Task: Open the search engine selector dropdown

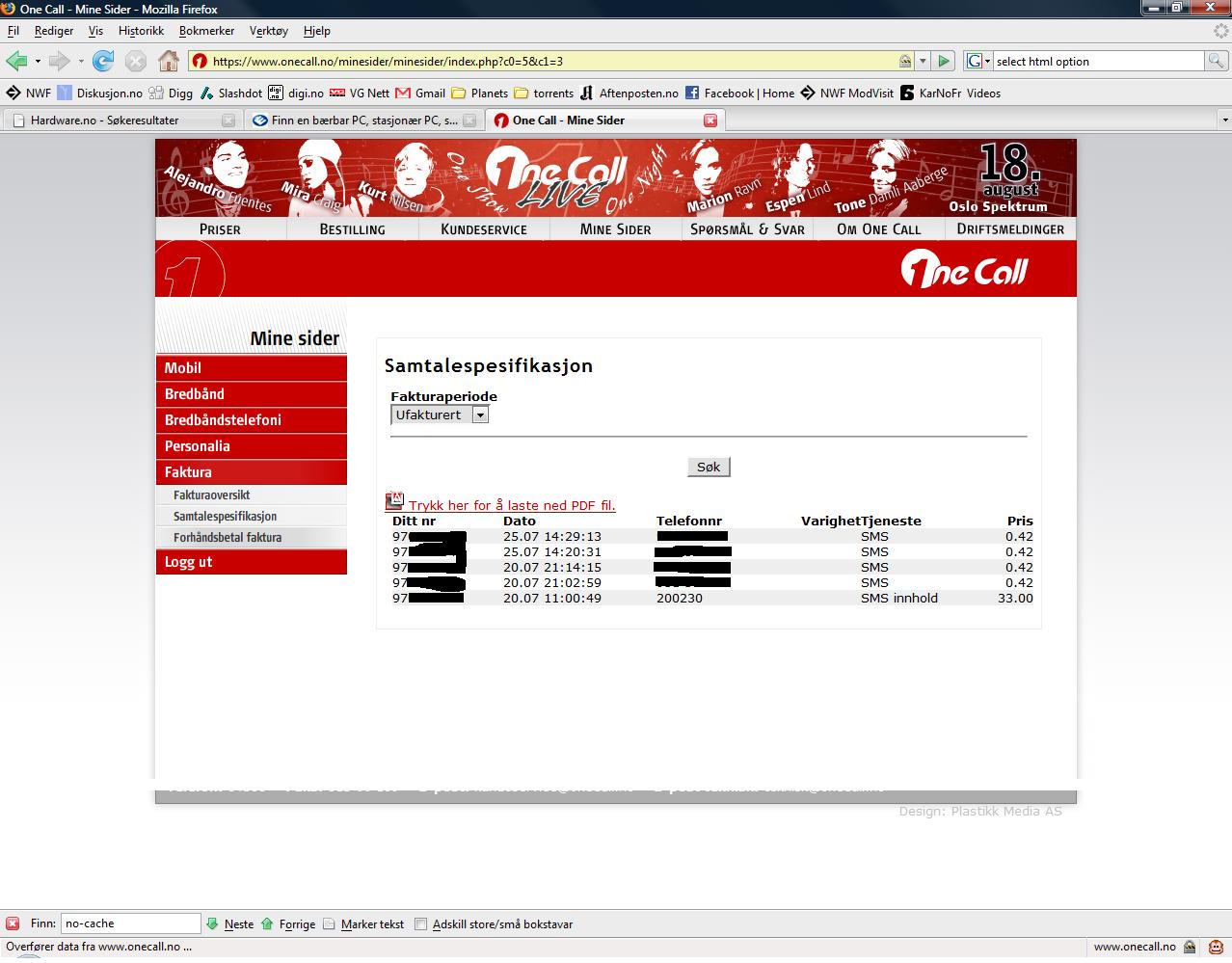Action: tap(978, 61)
